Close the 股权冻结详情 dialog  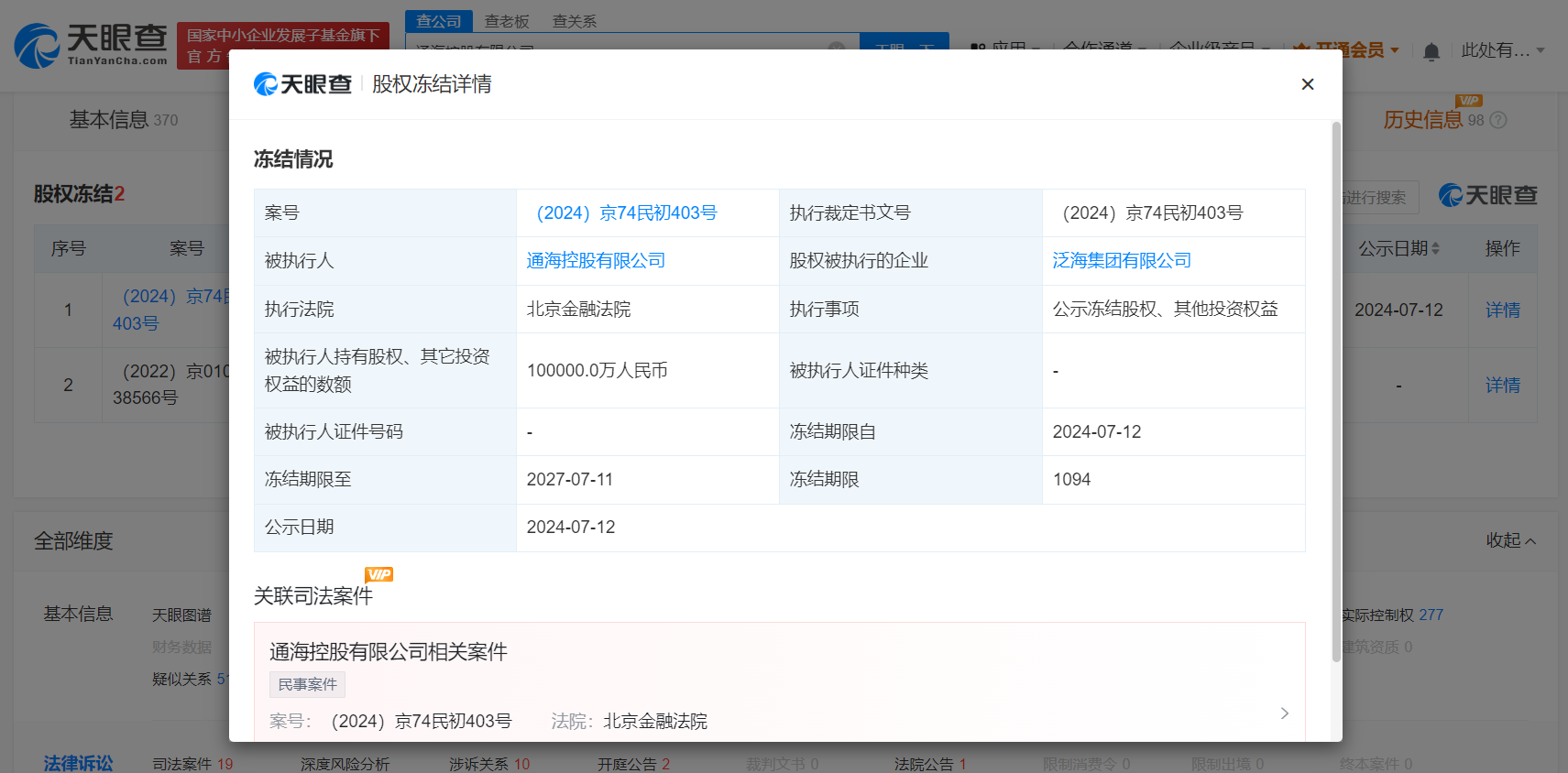tap(1308, 84)
